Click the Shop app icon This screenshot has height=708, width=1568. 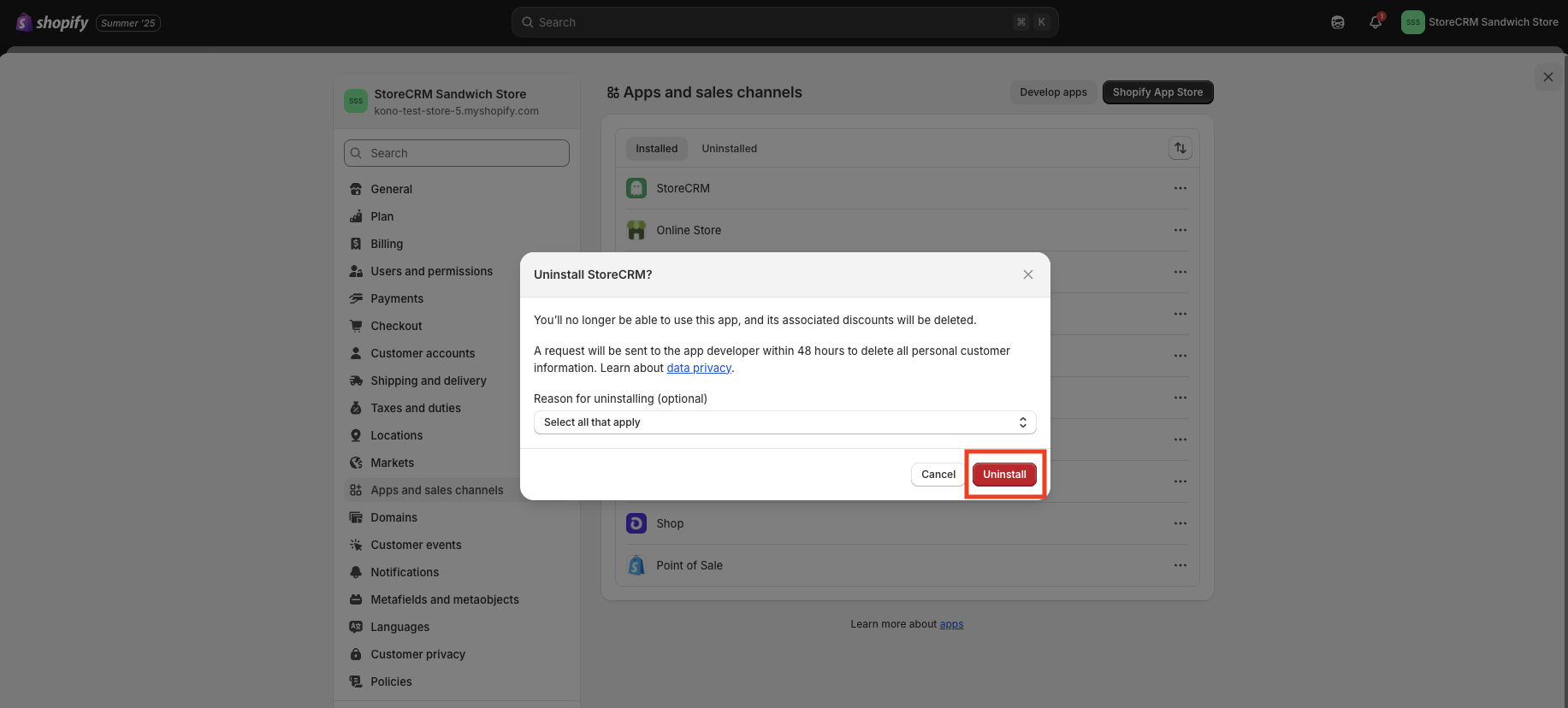pyautogui.click(x=636, y=523)
